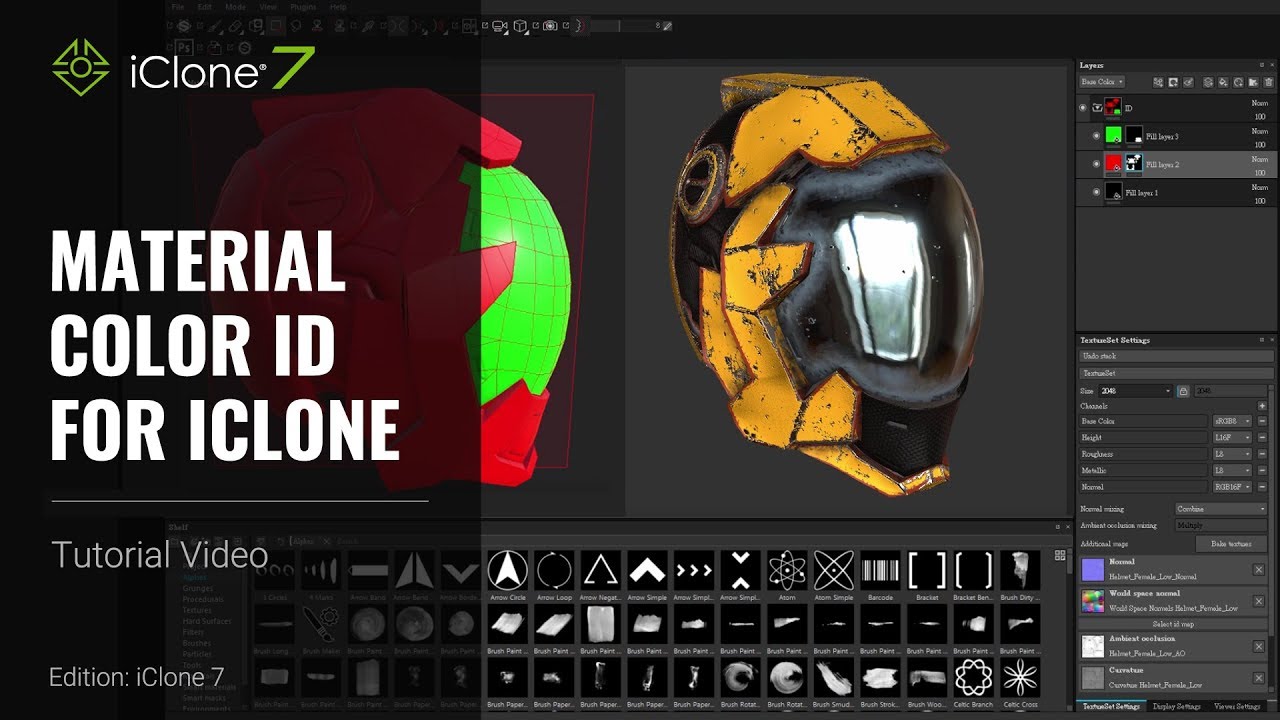
Task: Select the triple-chevron Arrow Simple alpha
Action: [x=694, y=571]
